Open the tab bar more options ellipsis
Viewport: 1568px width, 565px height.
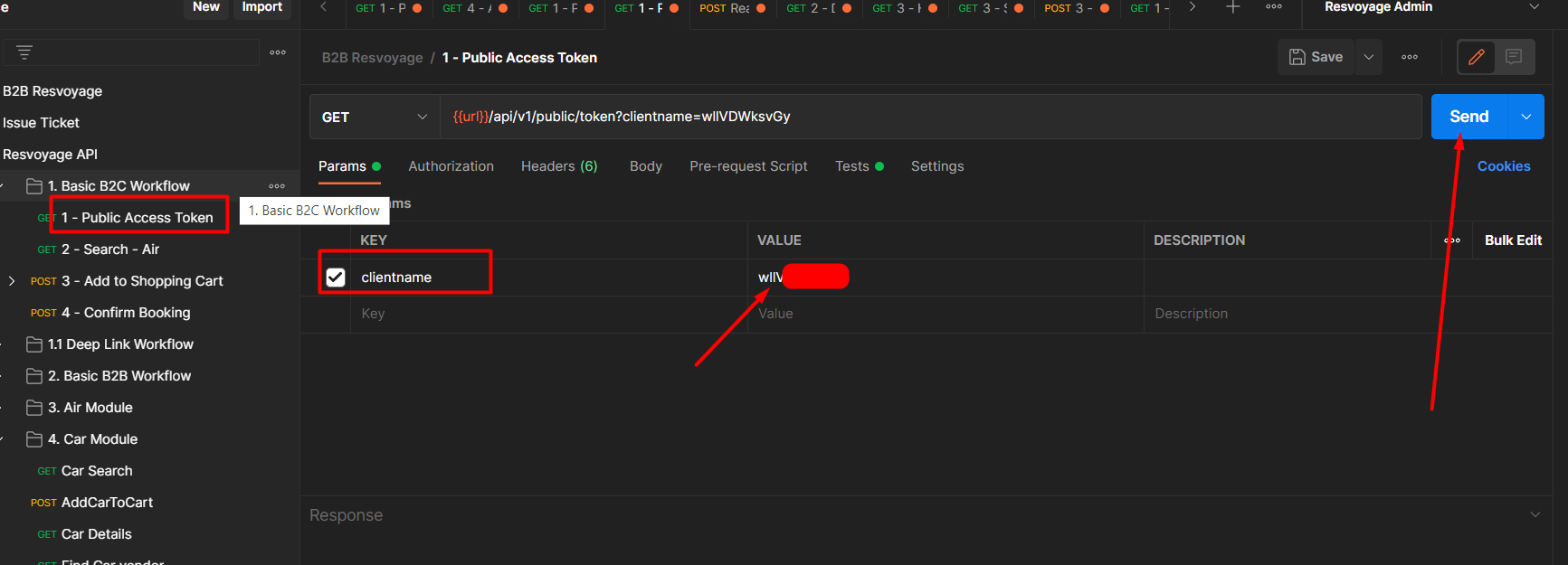(1274, 7)
